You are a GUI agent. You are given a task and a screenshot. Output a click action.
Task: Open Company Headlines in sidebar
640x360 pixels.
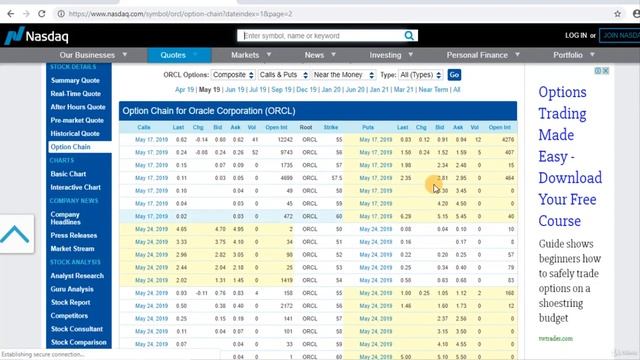[65, 218]
